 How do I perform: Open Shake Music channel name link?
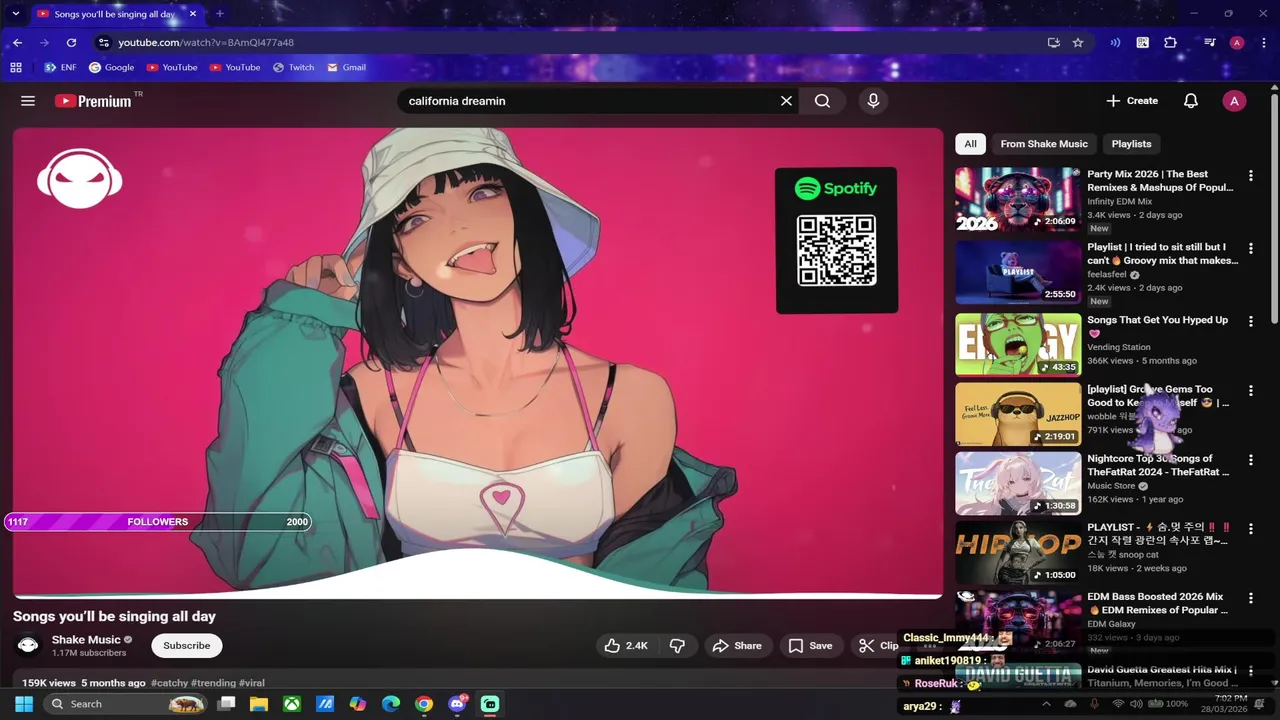[86, 640]
